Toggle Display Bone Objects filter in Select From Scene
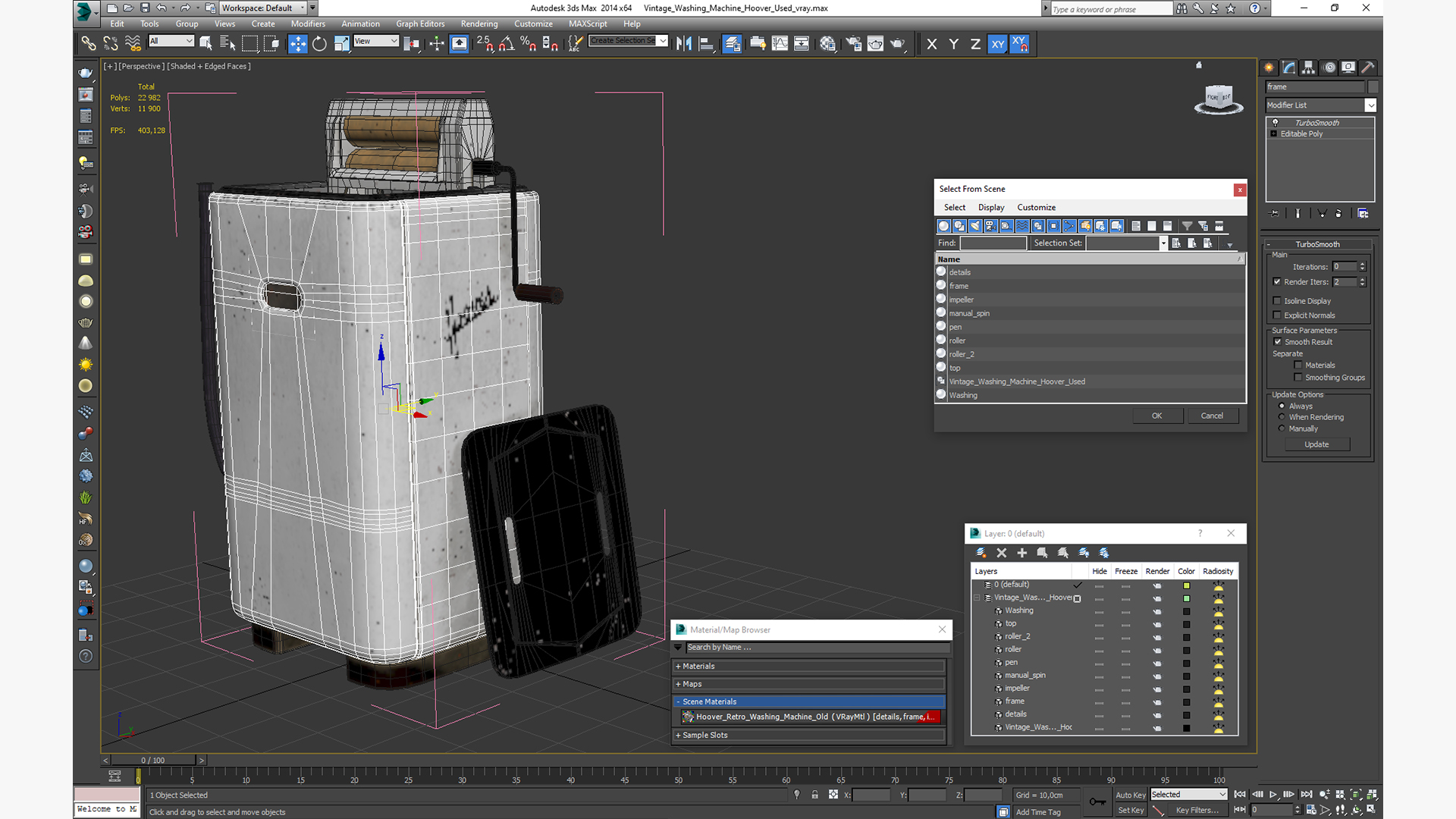This screenshot has height=819, width=1456. [1069, 226]
